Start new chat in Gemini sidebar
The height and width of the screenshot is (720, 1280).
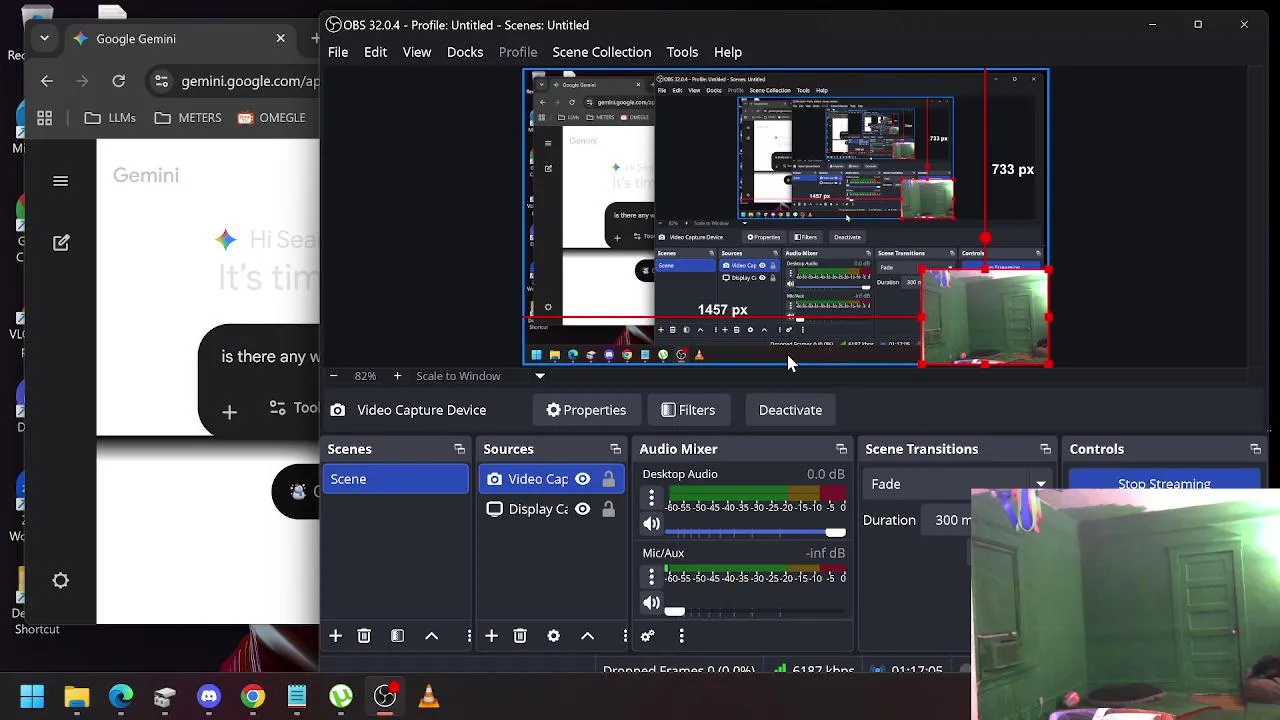coord(61,243)
